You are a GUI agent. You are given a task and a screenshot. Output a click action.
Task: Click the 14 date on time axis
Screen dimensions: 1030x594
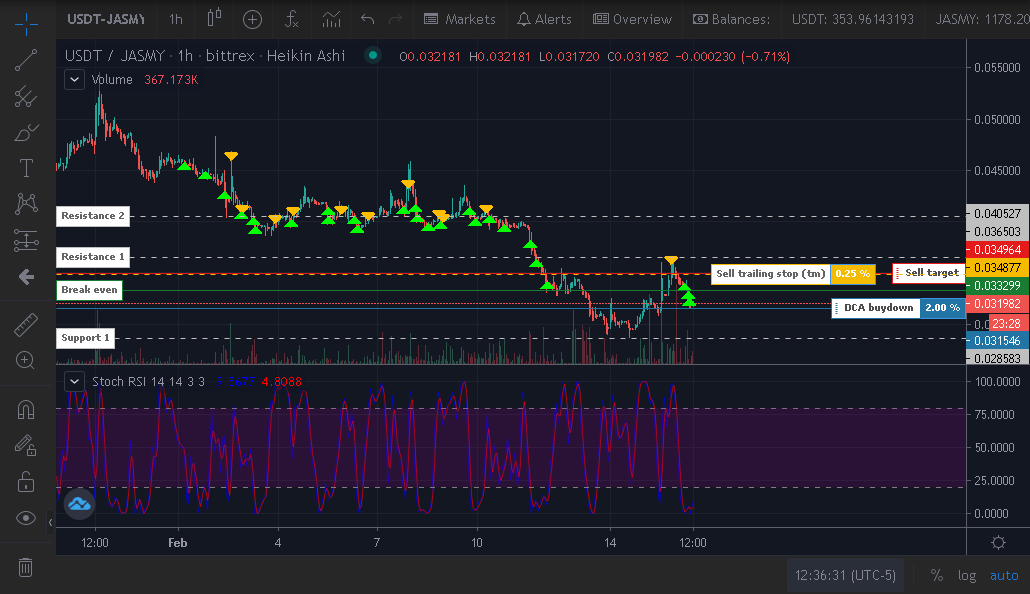(x=610, y=543)
